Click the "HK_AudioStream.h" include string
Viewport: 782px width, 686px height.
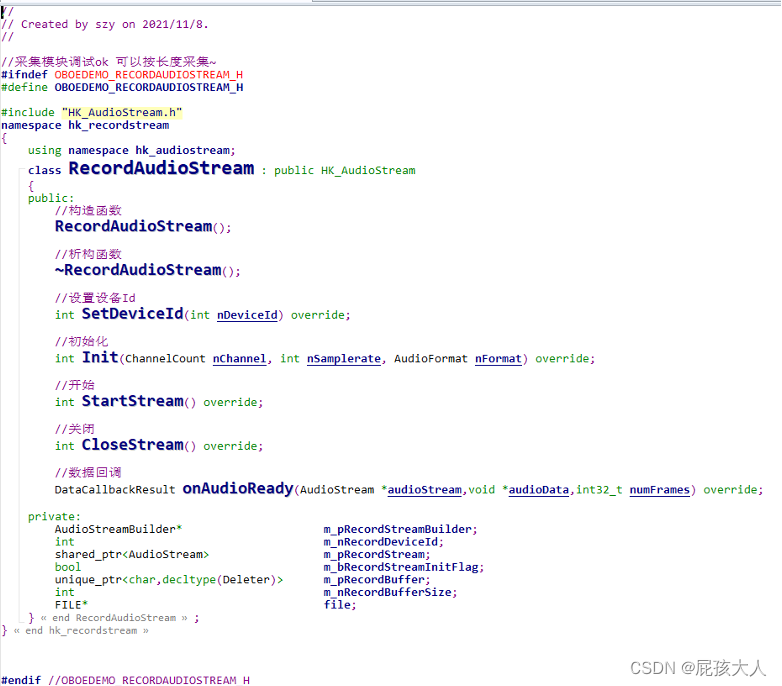click(122, 113)
